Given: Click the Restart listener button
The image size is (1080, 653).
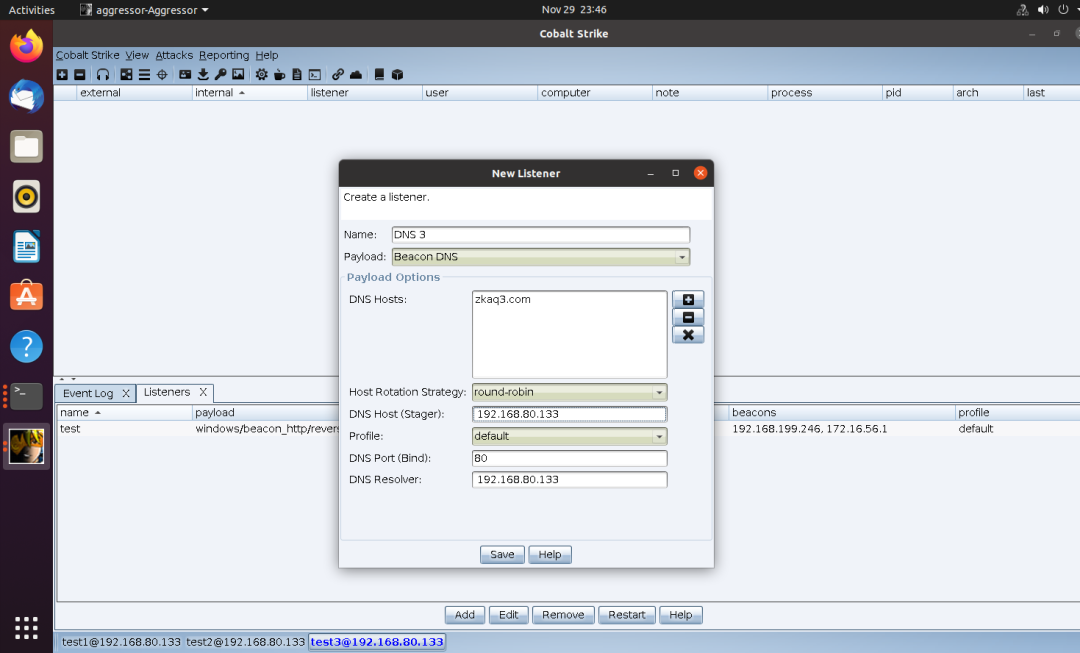Looking at the screenshot, I should click(x=627, y=615).
